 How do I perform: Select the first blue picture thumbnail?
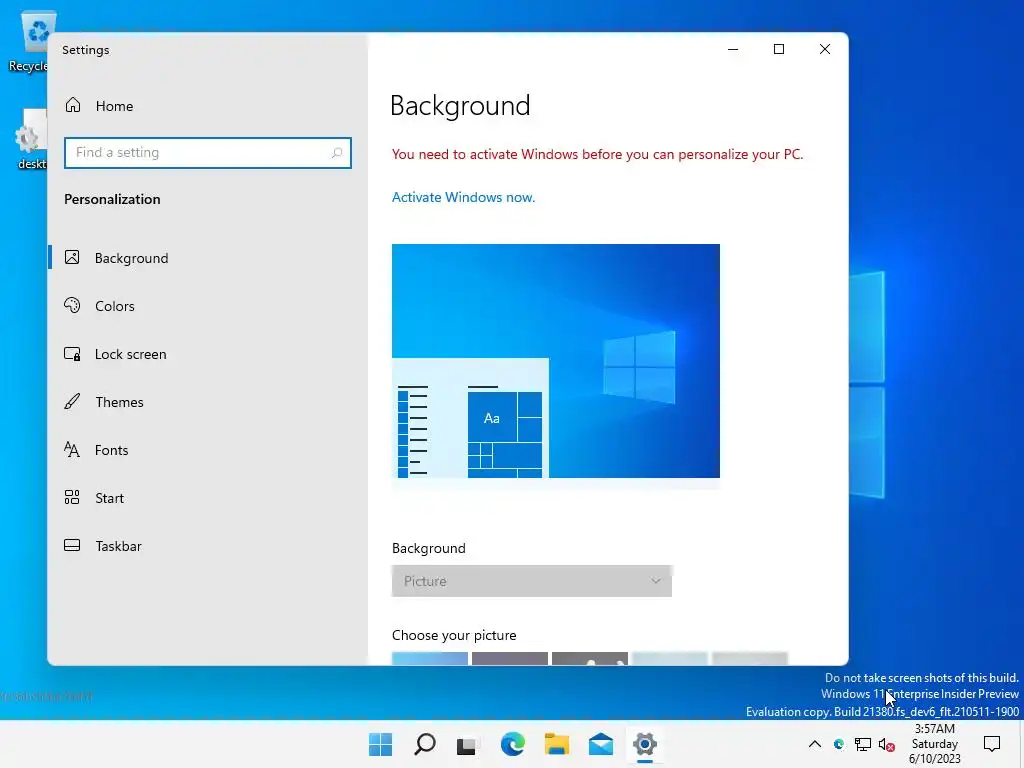tap(430, 658)
